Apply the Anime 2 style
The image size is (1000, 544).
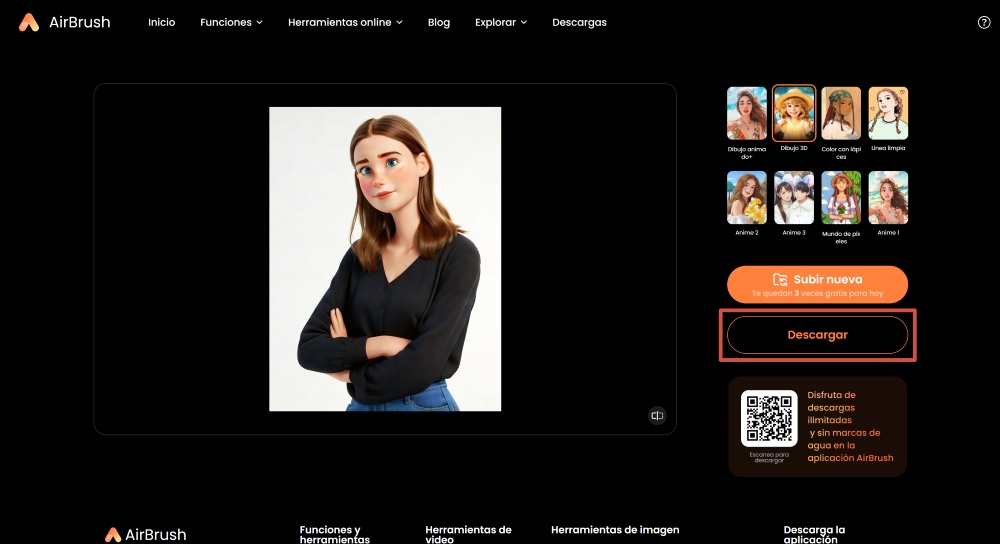[x=747, y=198]
